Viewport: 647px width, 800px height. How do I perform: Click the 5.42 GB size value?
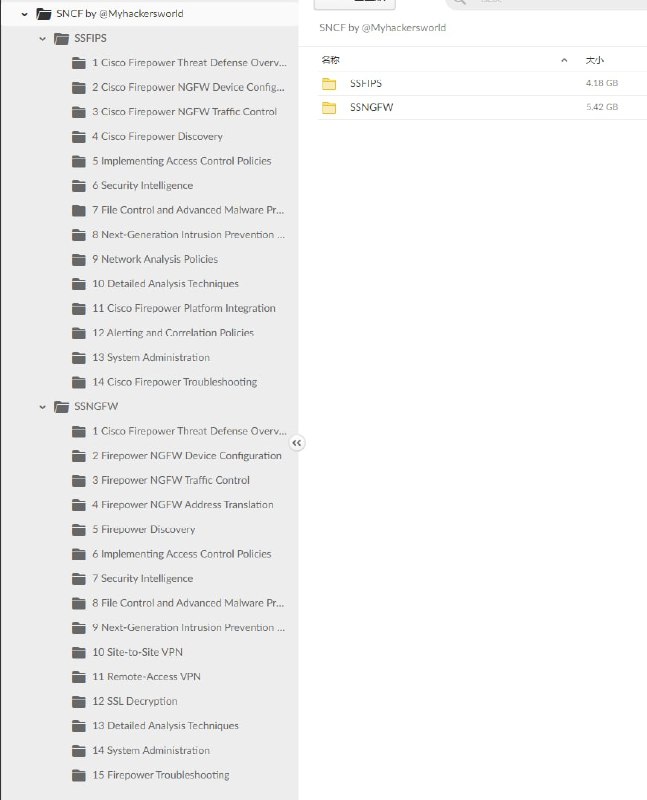[x=602, y=107]
